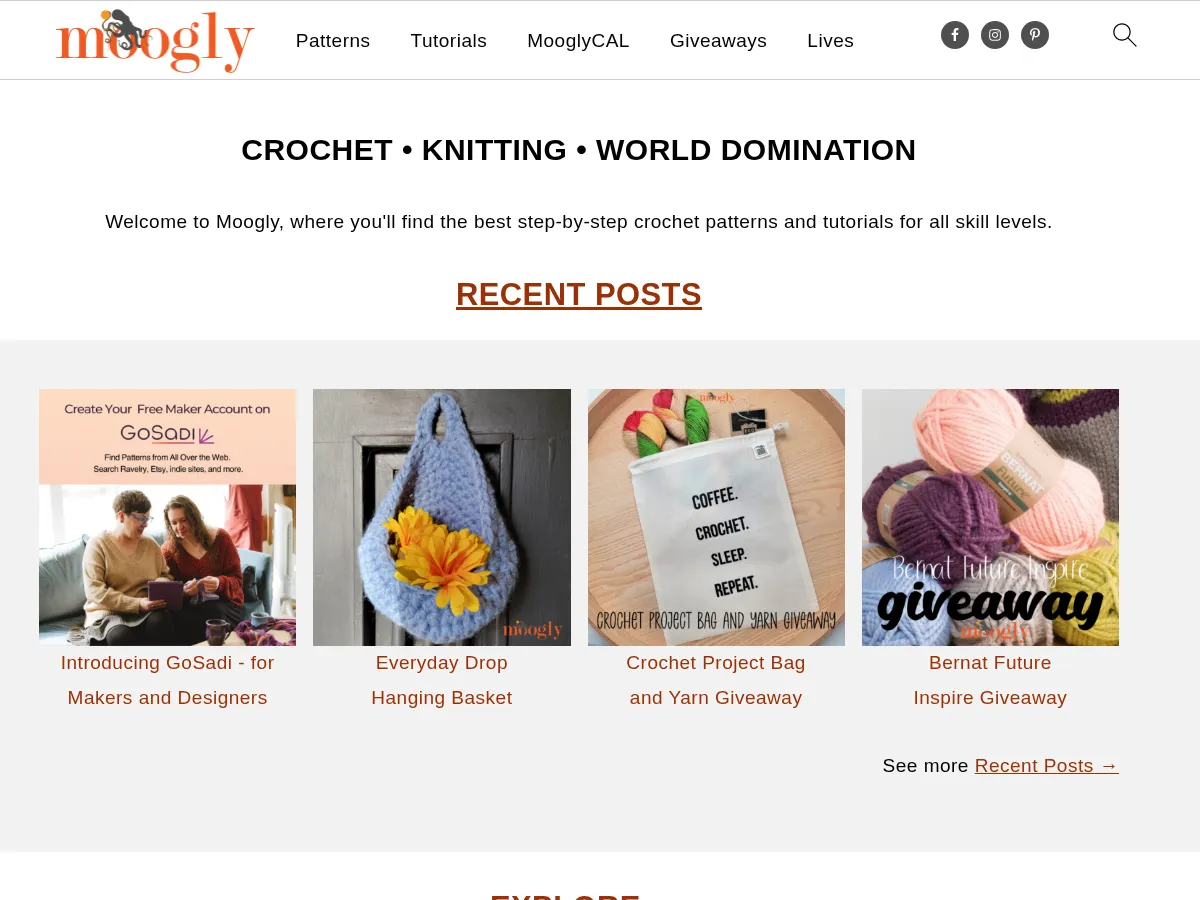Select Lives in the navigation bar

pos(830,41)
